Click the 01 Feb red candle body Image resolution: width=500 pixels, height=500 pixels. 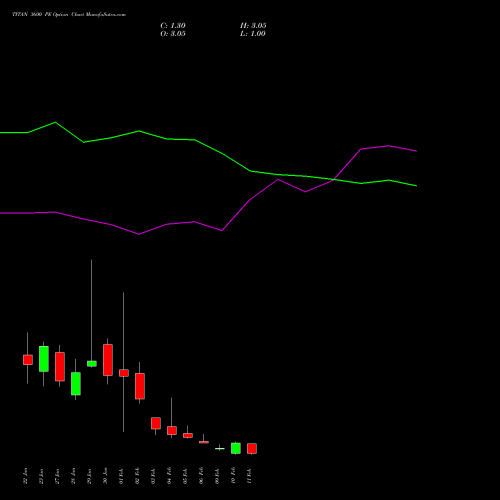click(x=124, y=373)
